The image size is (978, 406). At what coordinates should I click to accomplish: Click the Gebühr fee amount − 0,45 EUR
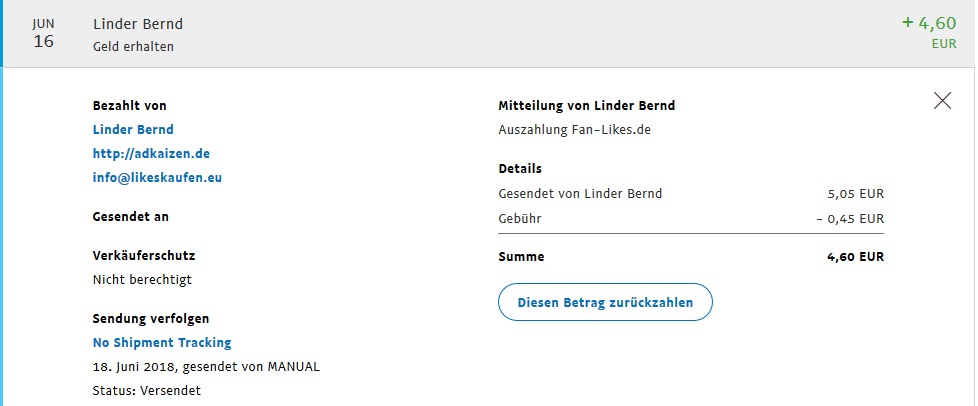click(849, 218)
